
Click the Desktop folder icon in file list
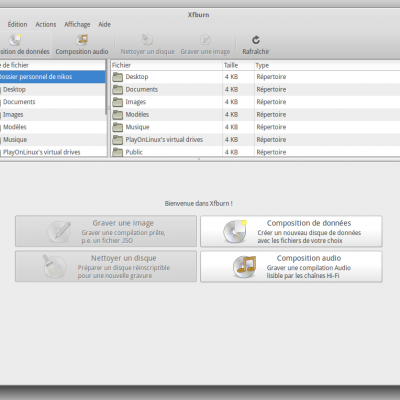(117, 77)
